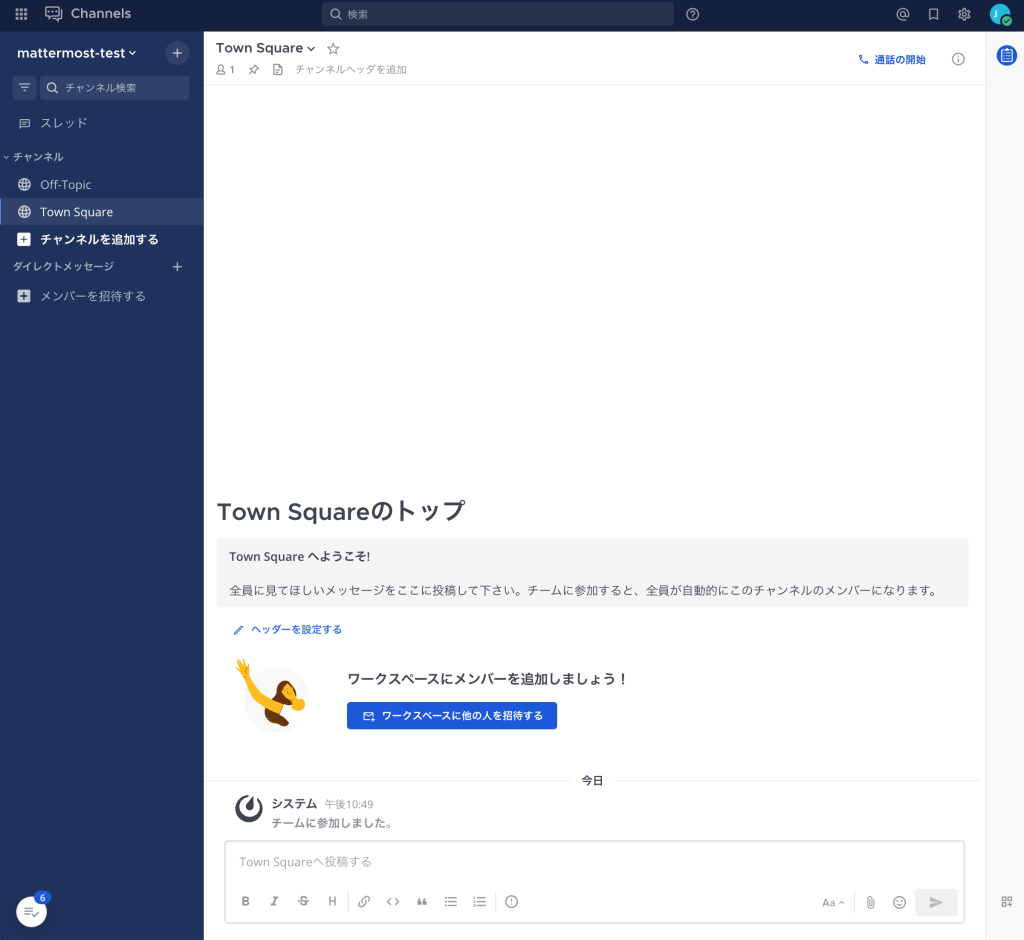
Task: Toggle bold formatting in message editor
Action: (246, 901)
